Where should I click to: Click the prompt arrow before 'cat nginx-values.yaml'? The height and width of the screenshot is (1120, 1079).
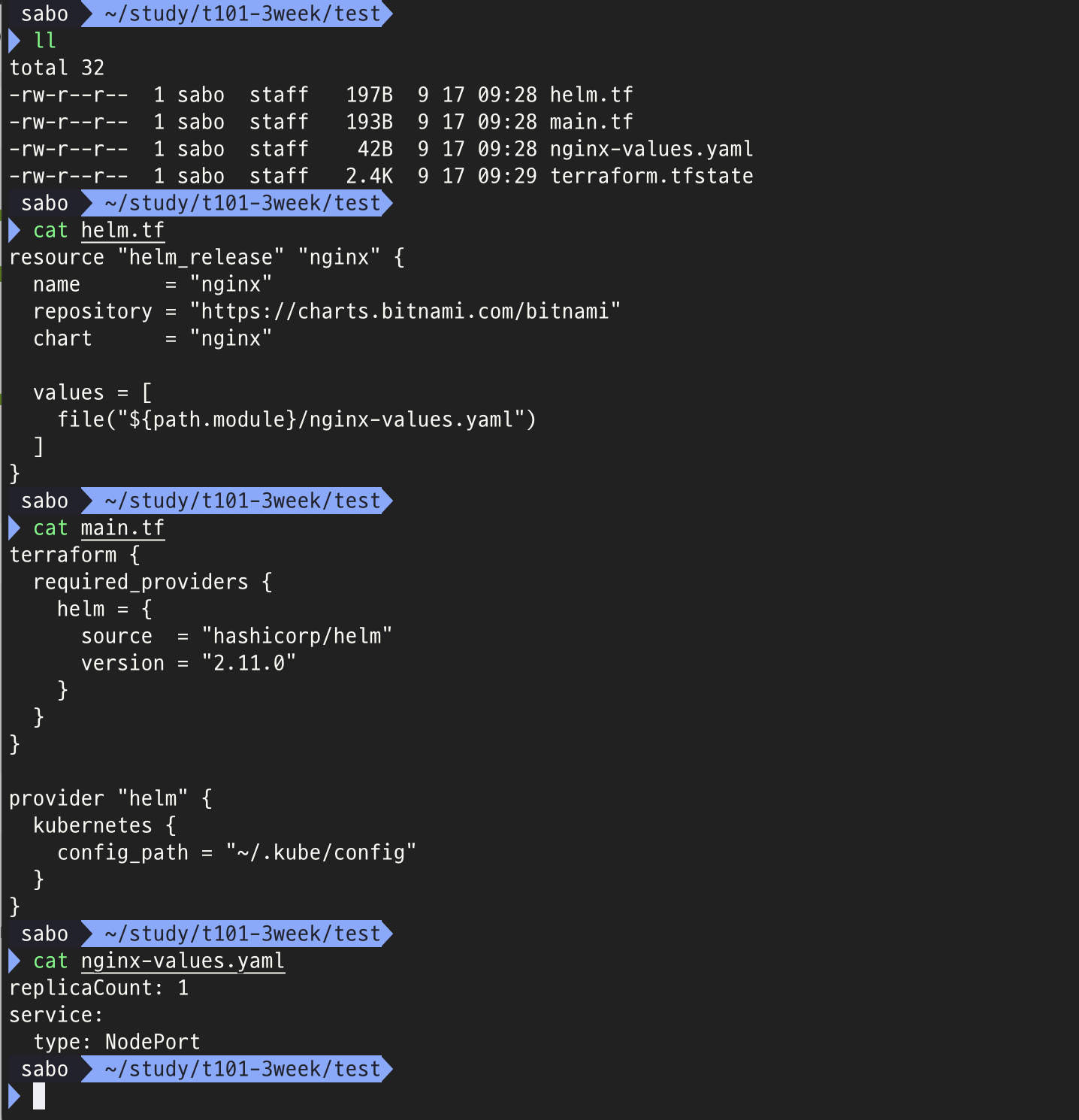pyautogui.click(x=14, y=961)
